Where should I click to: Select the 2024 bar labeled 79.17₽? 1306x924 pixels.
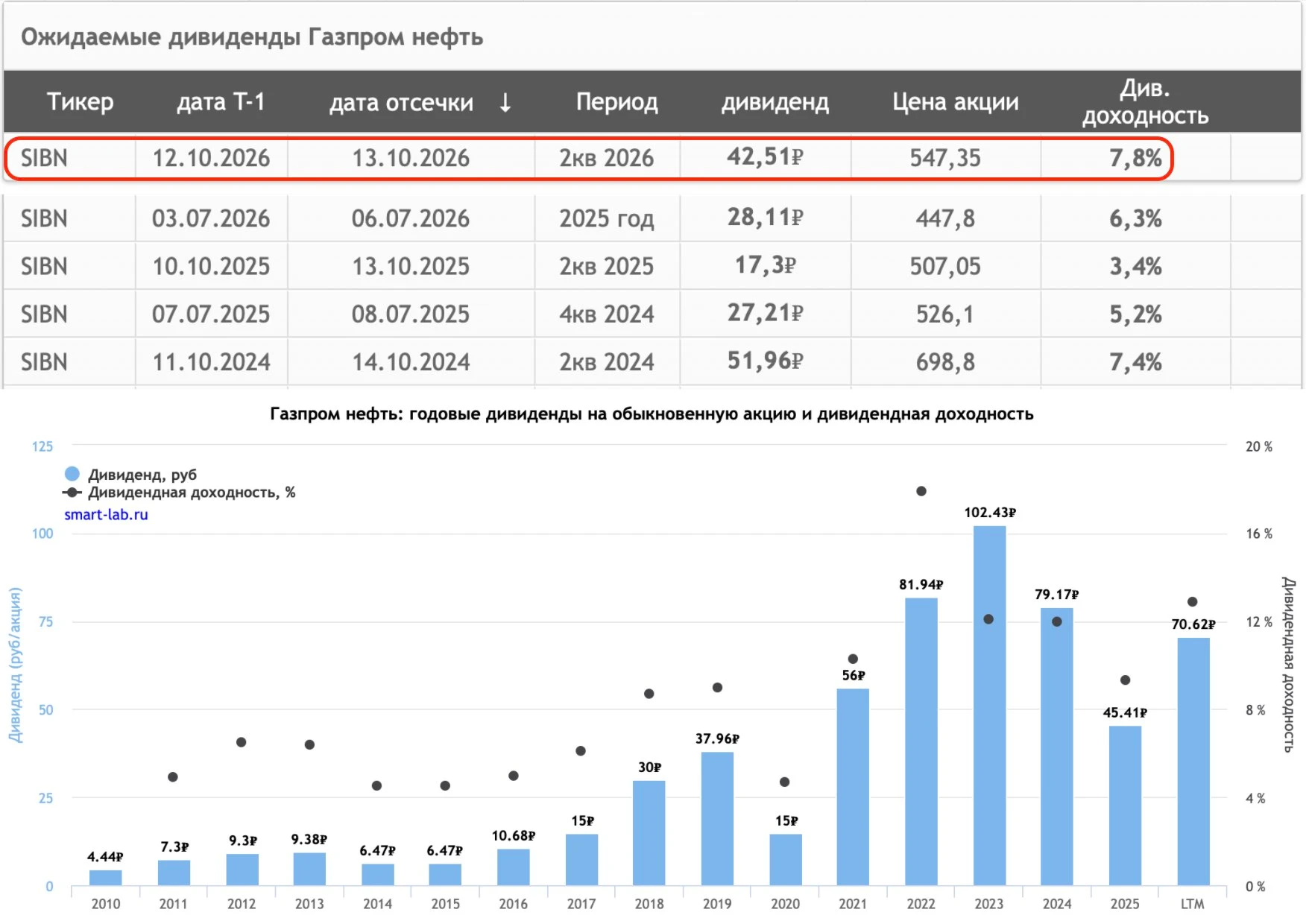(1057, 747)
